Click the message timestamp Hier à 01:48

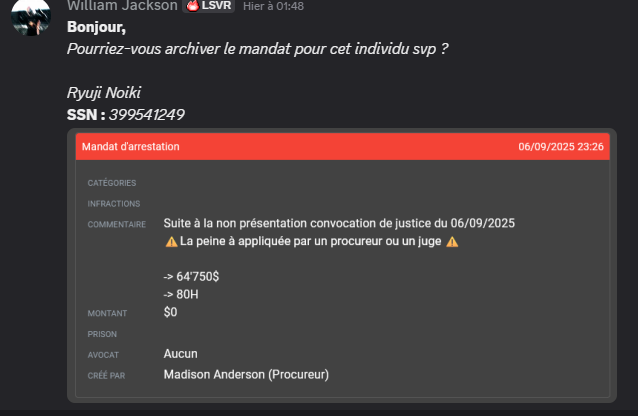coord(274,7)
